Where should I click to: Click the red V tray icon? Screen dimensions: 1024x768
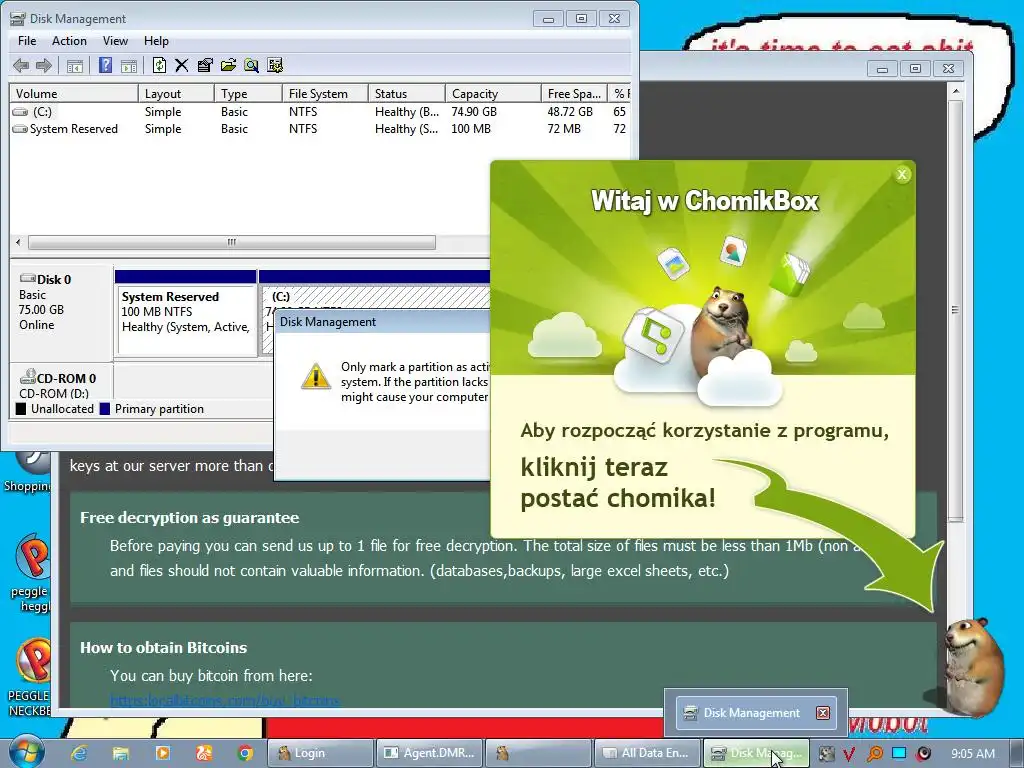(x=849, y=754)
